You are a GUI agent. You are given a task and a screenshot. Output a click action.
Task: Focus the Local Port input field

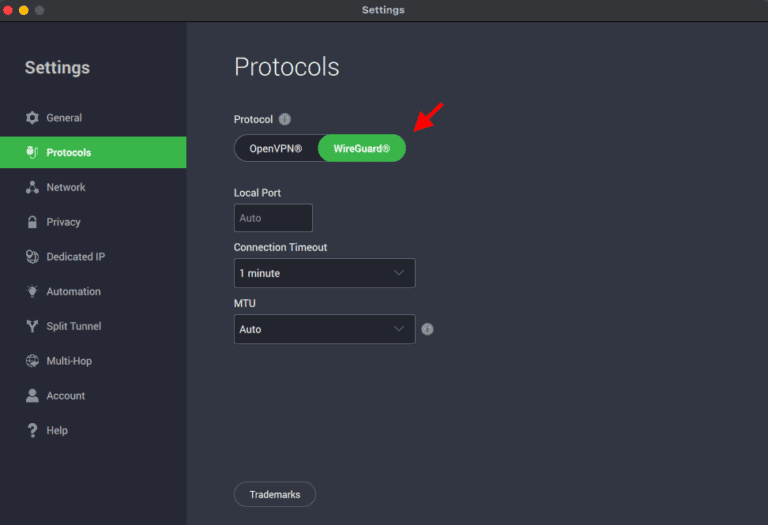(x=273, y=218)
